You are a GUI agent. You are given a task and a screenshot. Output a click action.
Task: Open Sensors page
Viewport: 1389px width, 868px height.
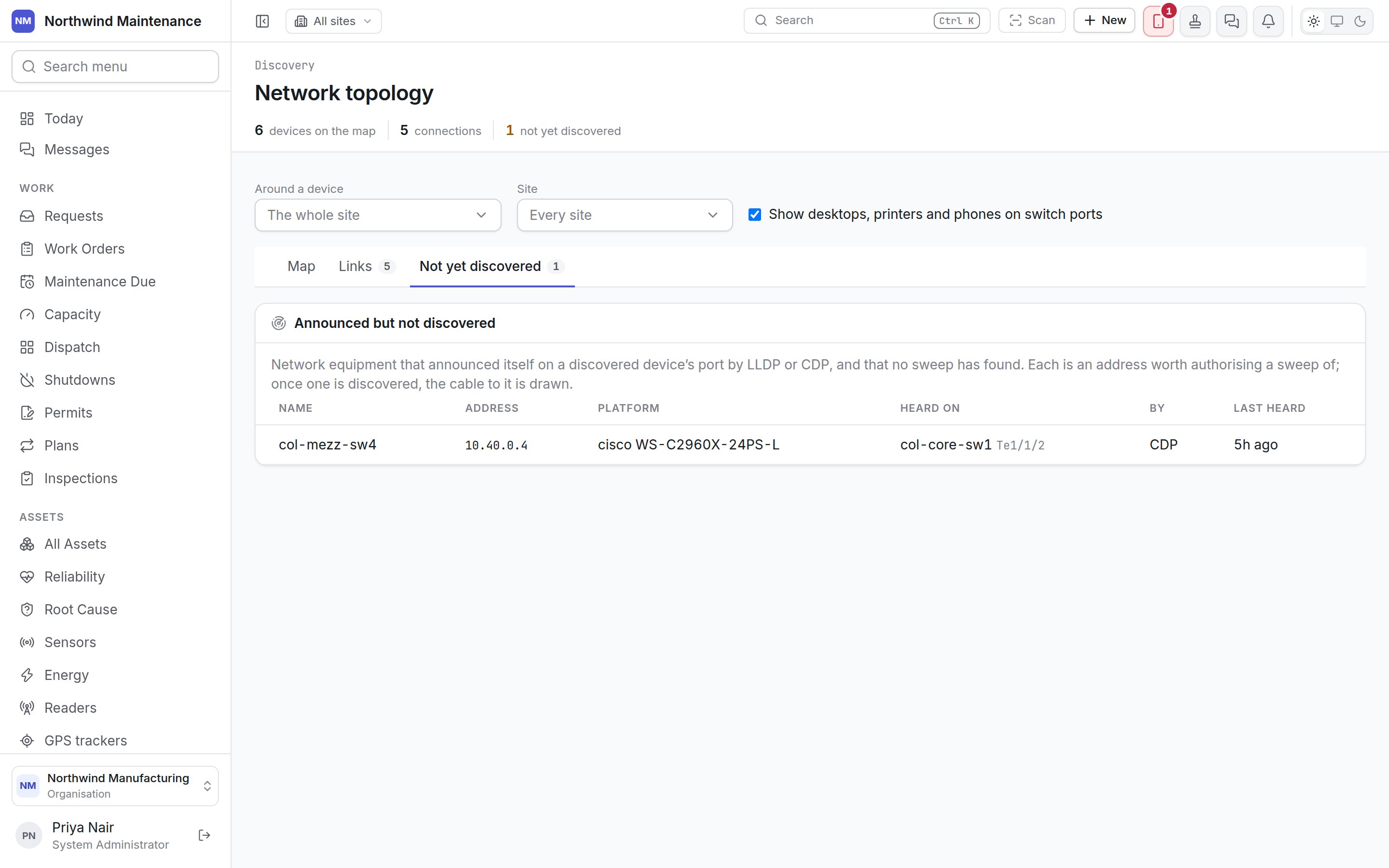115,642
